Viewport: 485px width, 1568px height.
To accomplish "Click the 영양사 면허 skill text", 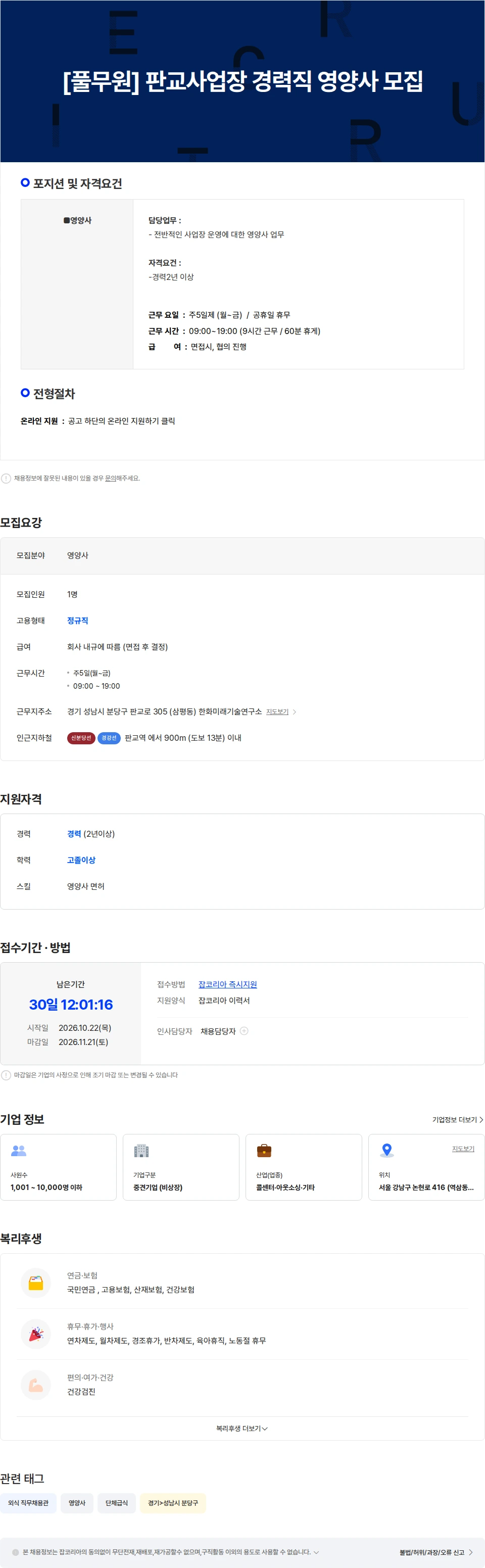I will pyautogui.click(x=86, y=887).
